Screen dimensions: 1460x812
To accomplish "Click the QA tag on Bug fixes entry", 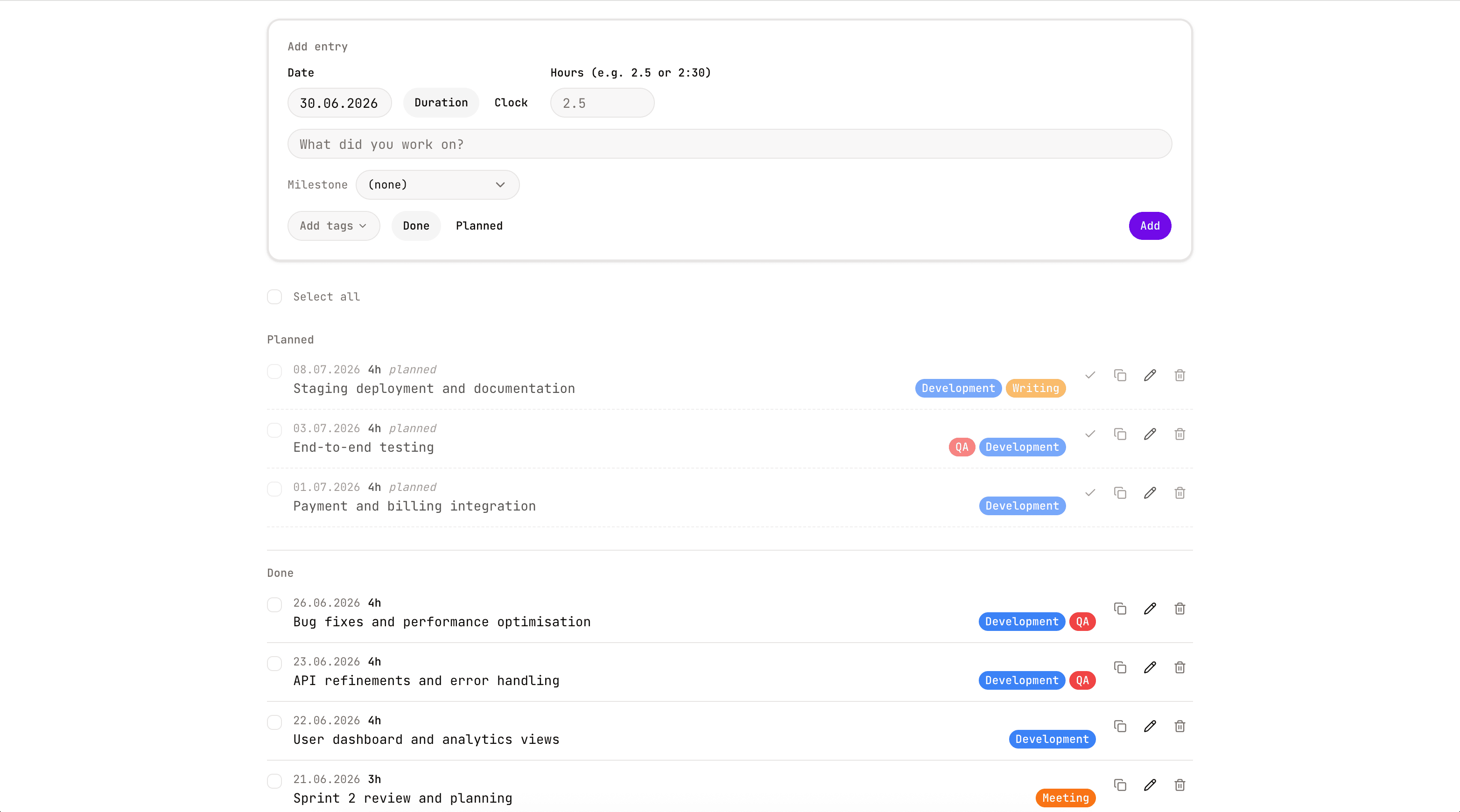I will tap(1082, 622).
